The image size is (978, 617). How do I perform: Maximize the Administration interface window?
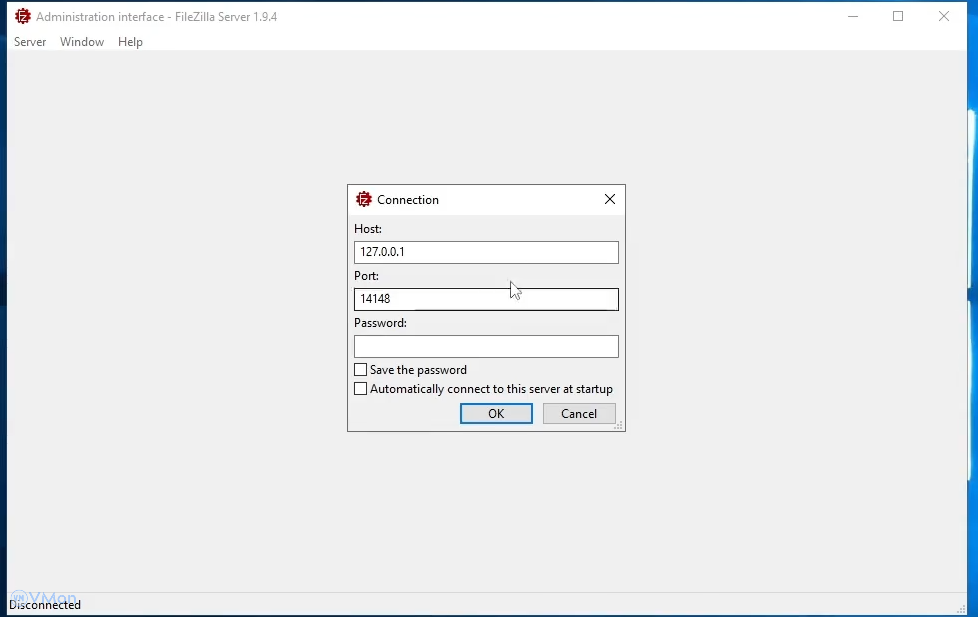pos(898,16)
